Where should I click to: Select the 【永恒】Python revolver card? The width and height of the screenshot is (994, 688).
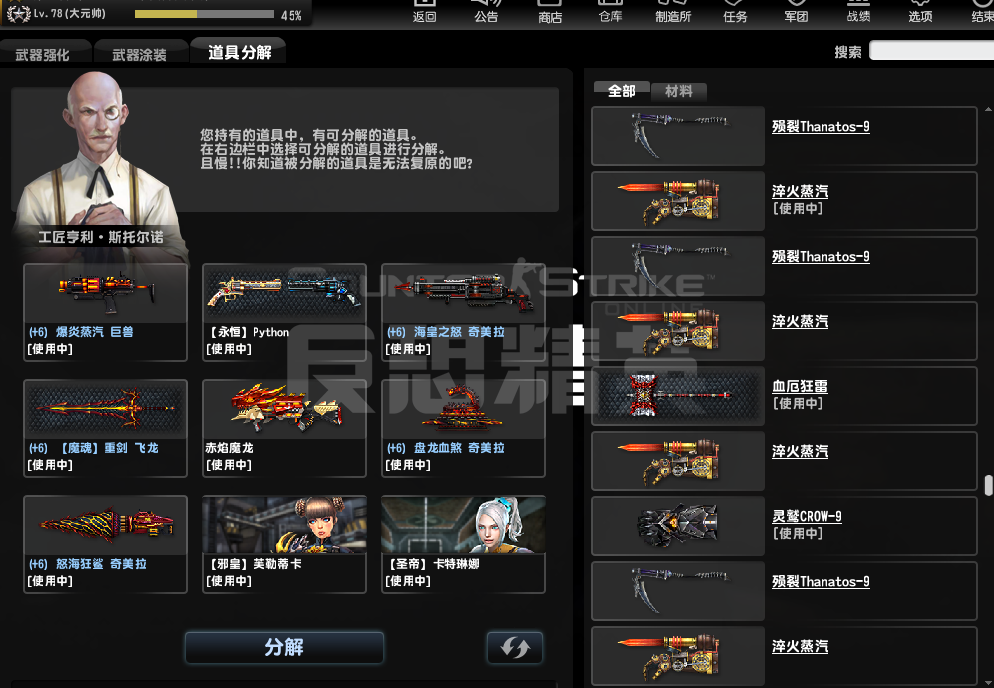pyautogui.click(x=284, y=313)
